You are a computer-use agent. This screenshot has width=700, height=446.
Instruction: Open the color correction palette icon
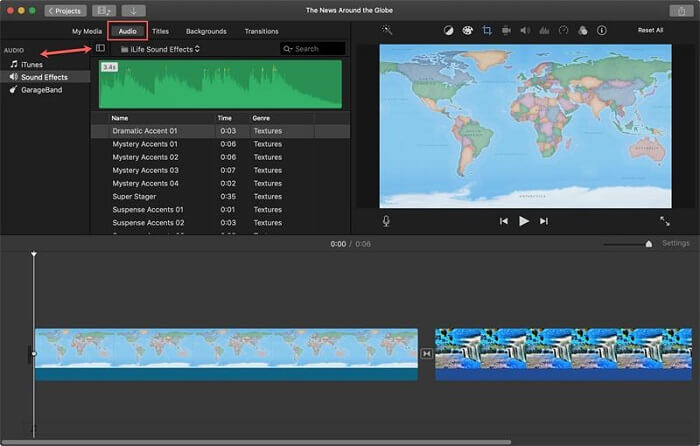467,30
